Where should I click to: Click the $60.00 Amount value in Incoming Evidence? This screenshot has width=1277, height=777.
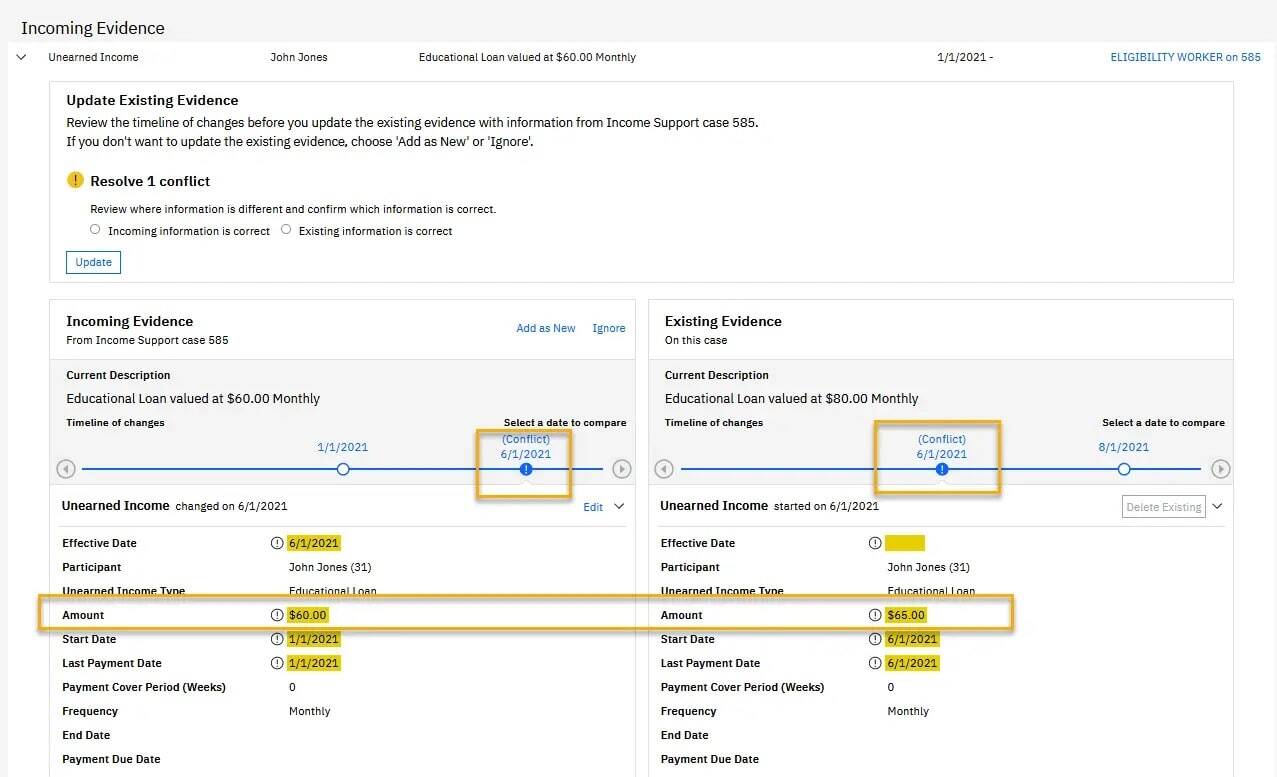(308, 615)
